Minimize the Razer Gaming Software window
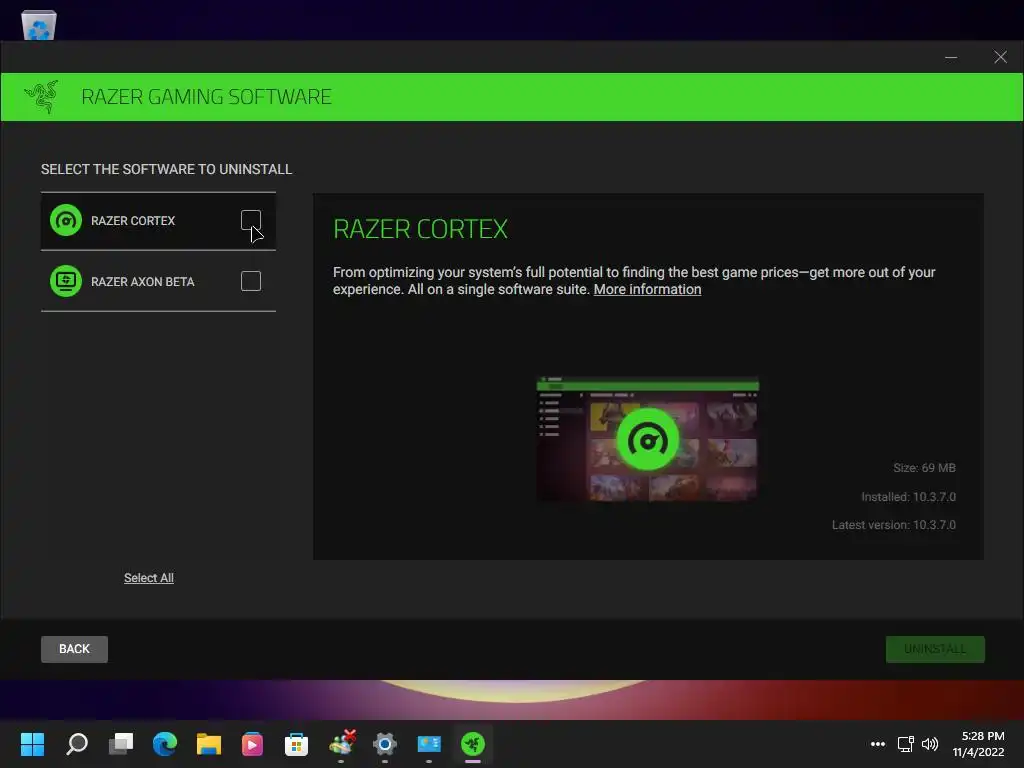The image size is (1024, 768). coord(951,57)
